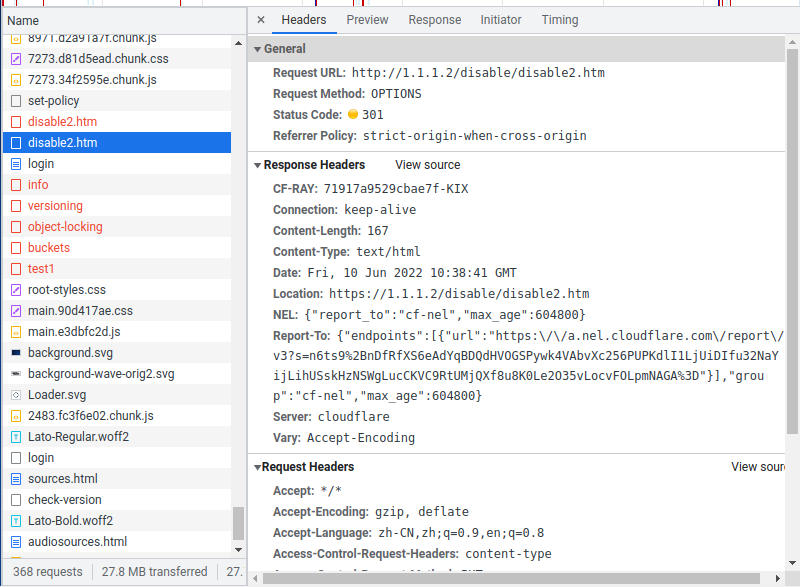This screenshot has height=587, width=800.
Task: Select the root-styles.css request row
Action: 117,290
